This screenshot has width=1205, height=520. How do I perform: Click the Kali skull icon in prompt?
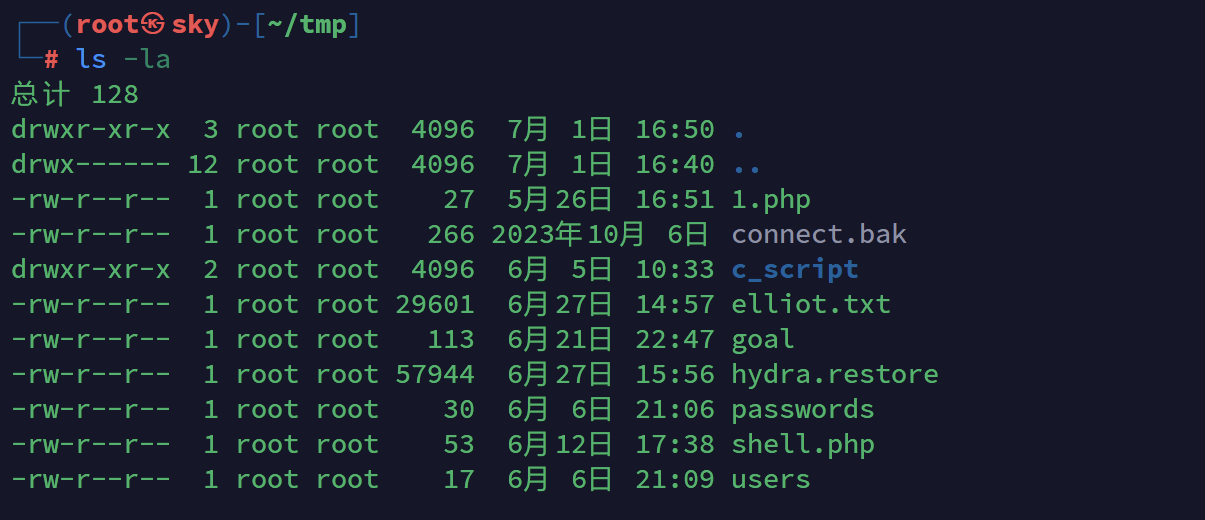[153, 24]
